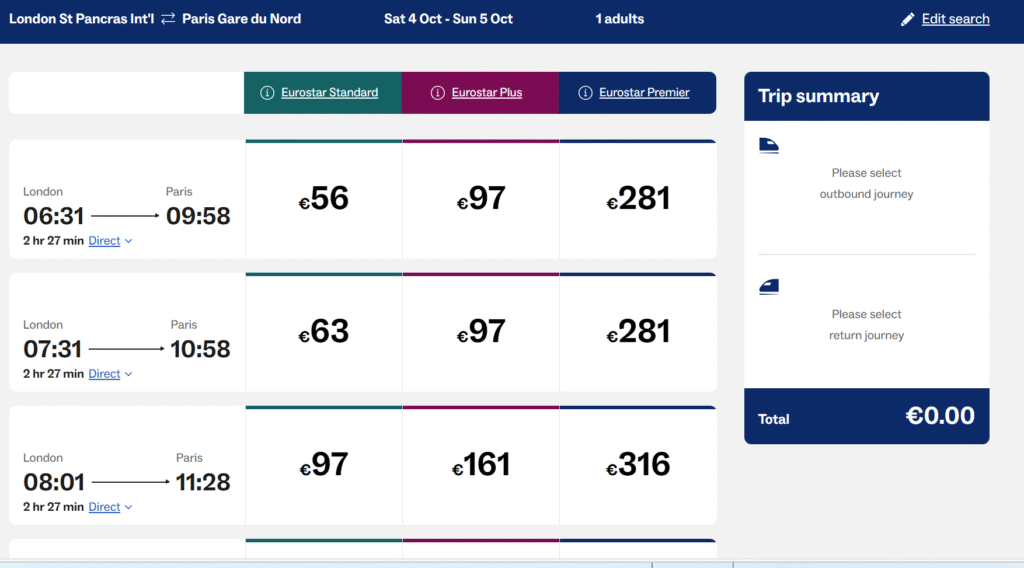Choose the €161 Plus fare for 08:01
The width and height of the screenshot is (1024, 568).
[x=481, y=465]
